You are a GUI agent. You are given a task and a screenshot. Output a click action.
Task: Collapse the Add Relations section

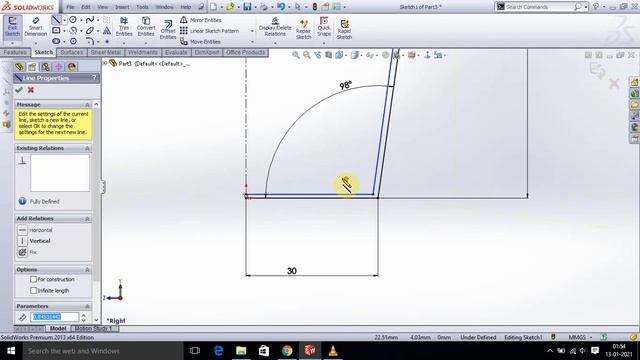[x=87, y=219]
